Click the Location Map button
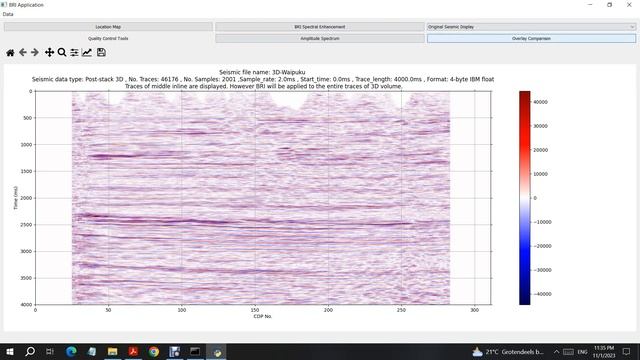The height and width of the screenshot is (360, 640). 108,27
